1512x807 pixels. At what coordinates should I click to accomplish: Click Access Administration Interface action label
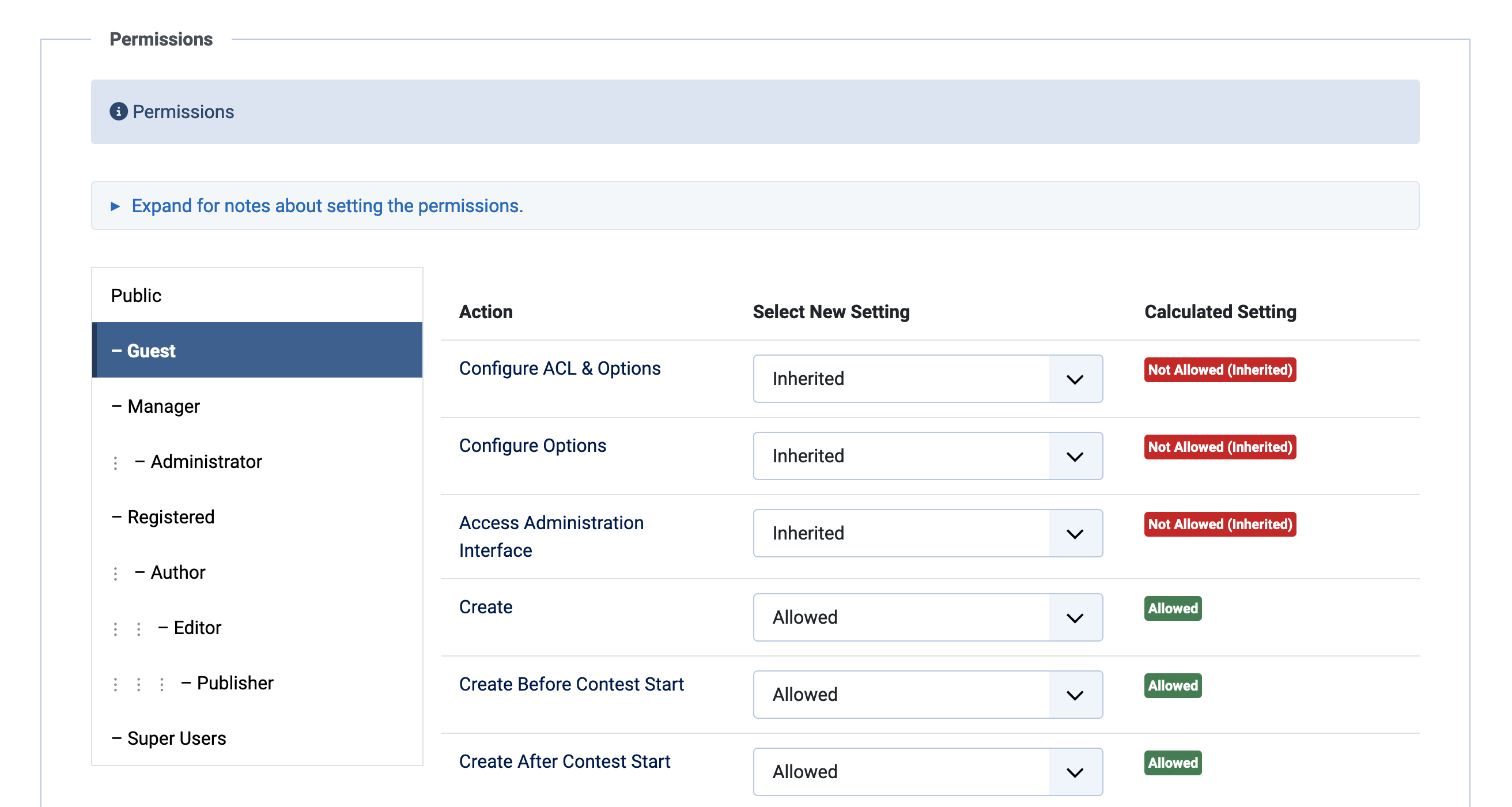(551, 536)
